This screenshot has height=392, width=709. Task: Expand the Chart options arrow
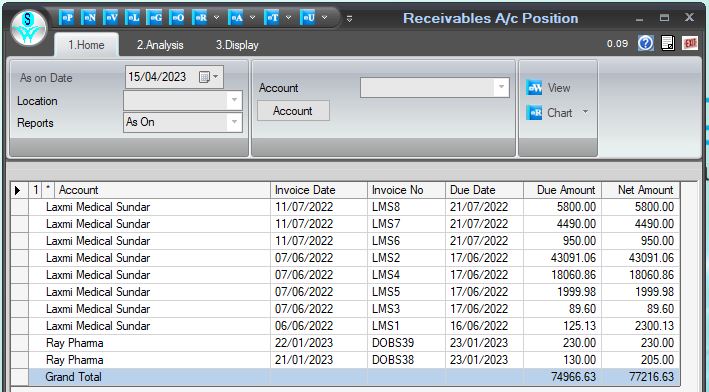pos(585,112)
